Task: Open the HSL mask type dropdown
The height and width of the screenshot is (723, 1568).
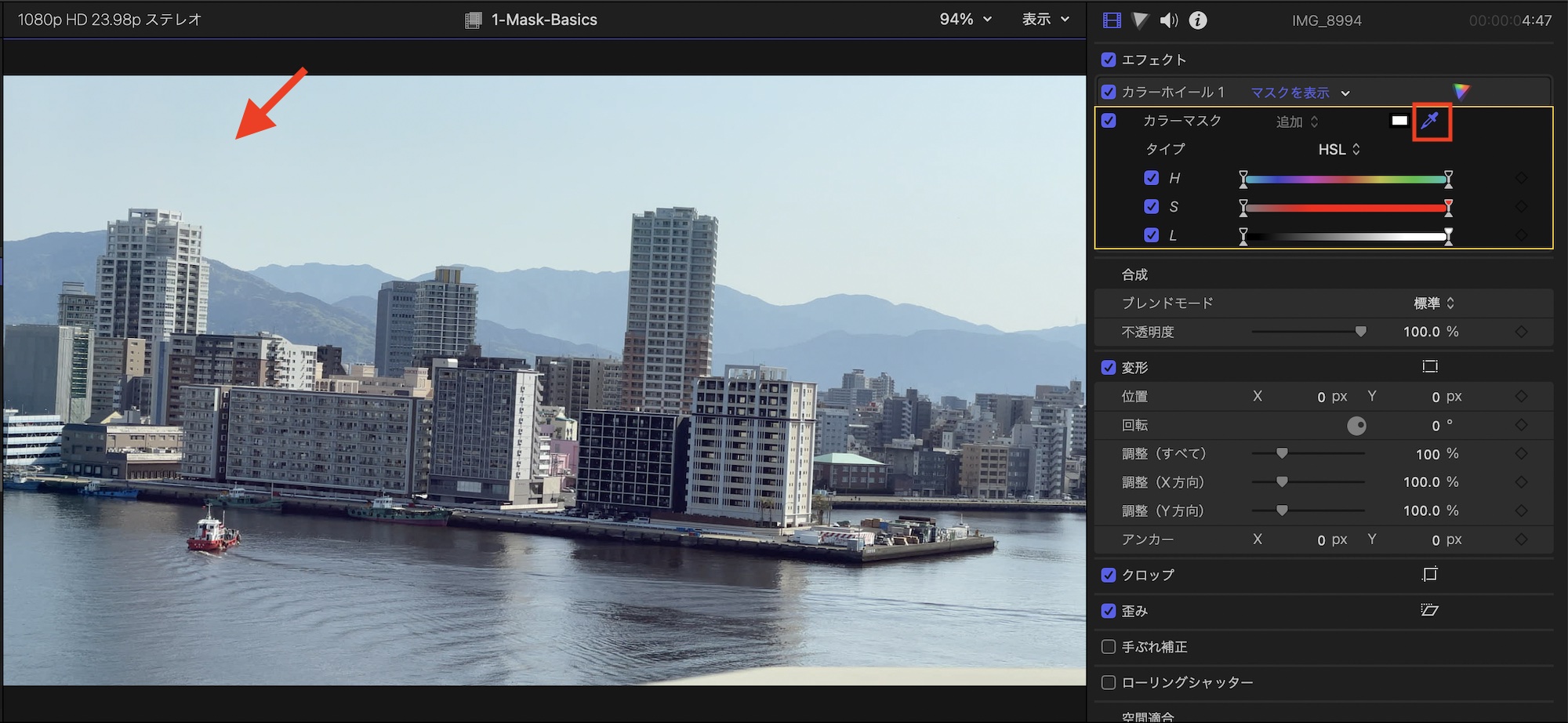Action: pos(1338,149)
